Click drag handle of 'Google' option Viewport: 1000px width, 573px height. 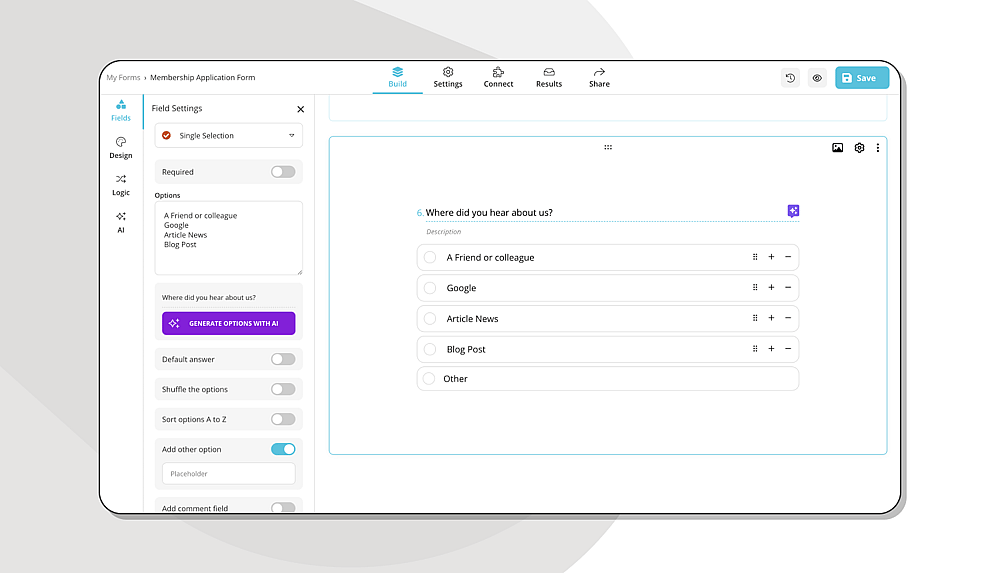point(755,288)
